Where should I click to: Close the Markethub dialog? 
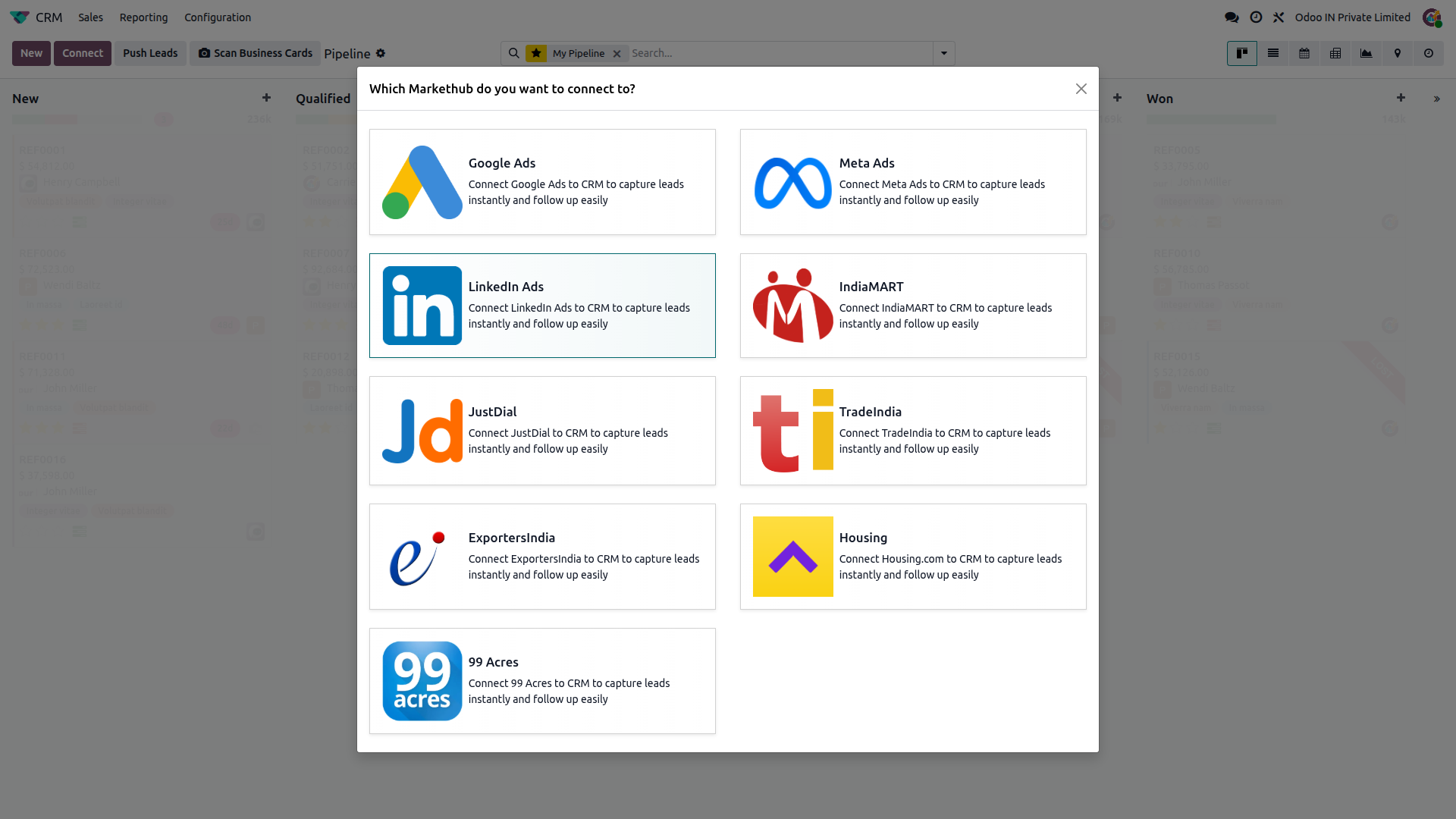pyautogui.click(x=1081, y=89)
